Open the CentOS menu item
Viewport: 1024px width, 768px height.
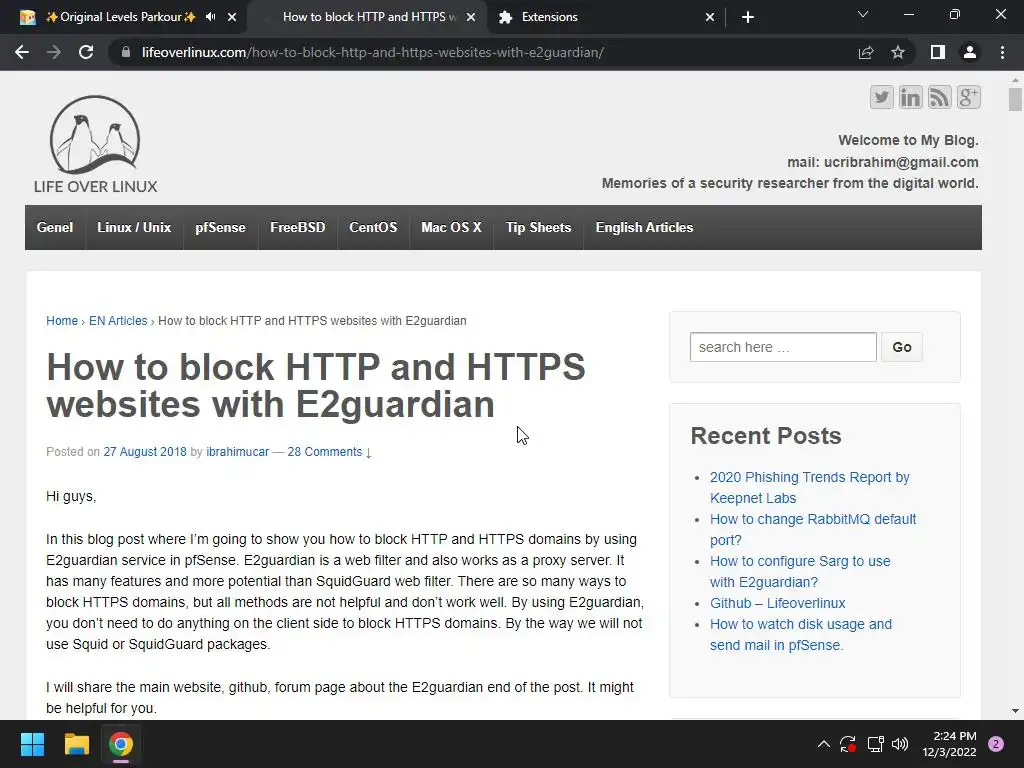pyautogui.click(x=373, y=227)
